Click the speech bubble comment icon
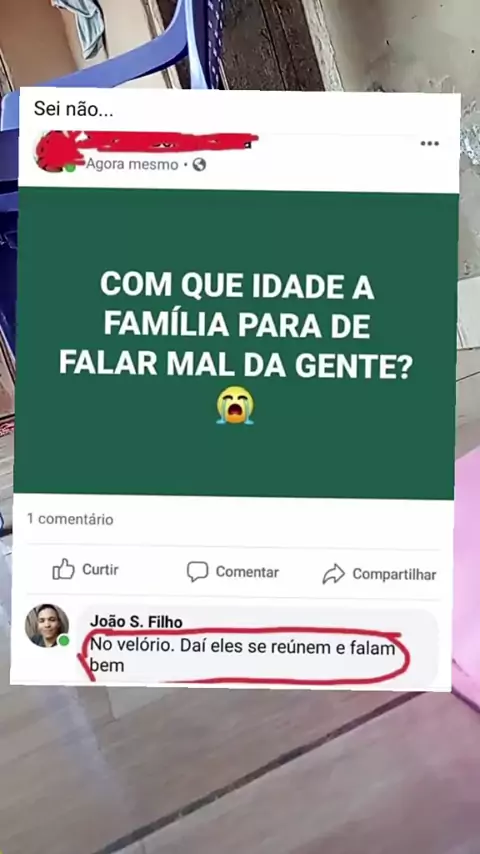This screenshot has height=854, width=480. coord(197,571)
